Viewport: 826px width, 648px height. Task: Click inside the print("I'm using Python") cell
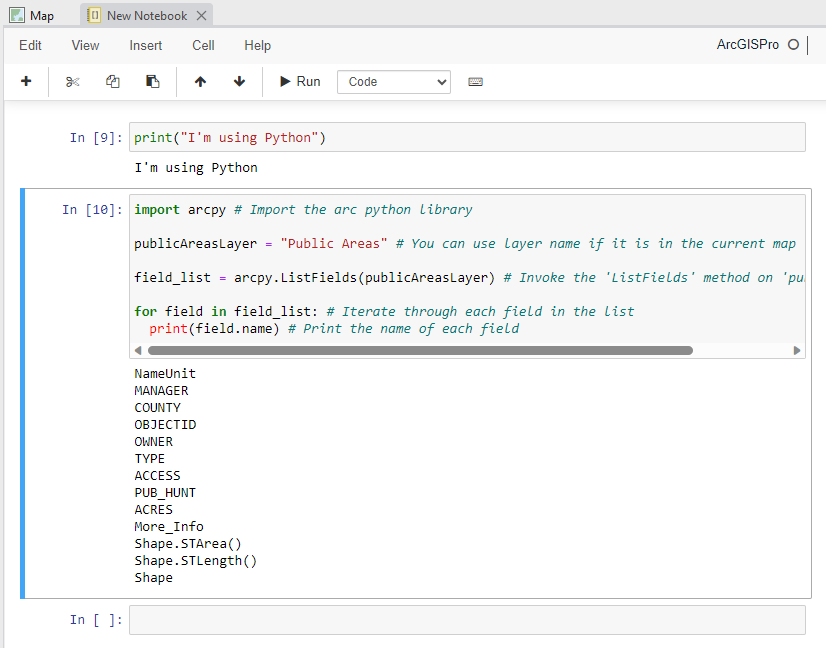tap(467, 138)
